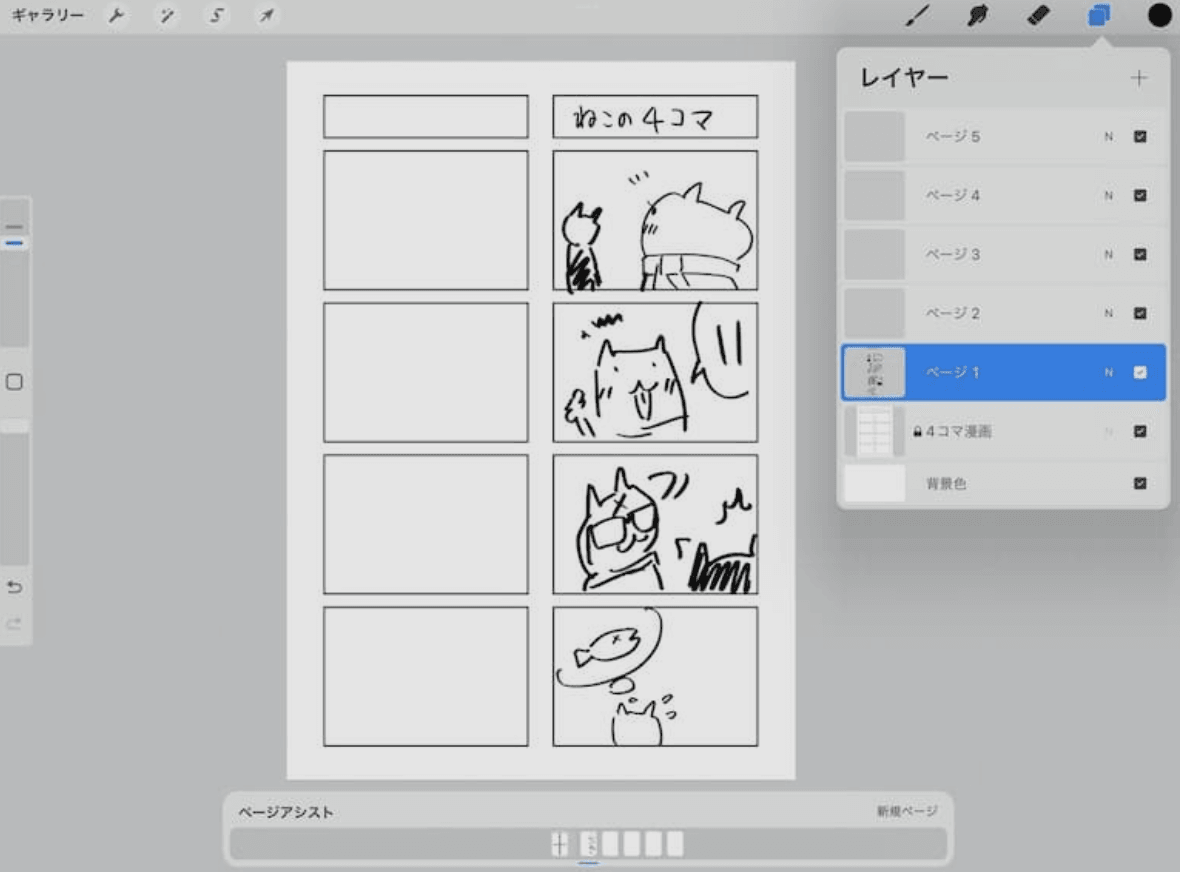The image size is (1180, 872).
Task: Disable visibility for layer ページ2
Action: click(x=1139, y=313)
